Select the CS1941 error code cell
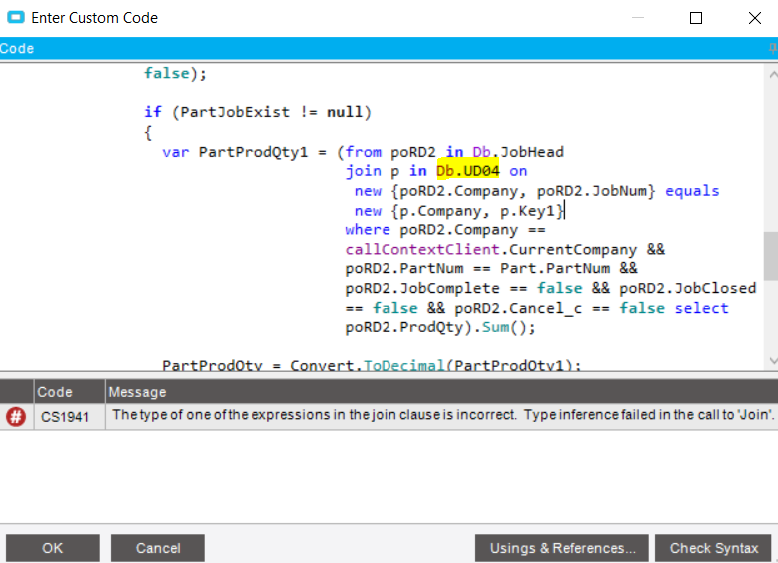 point(69,416)
